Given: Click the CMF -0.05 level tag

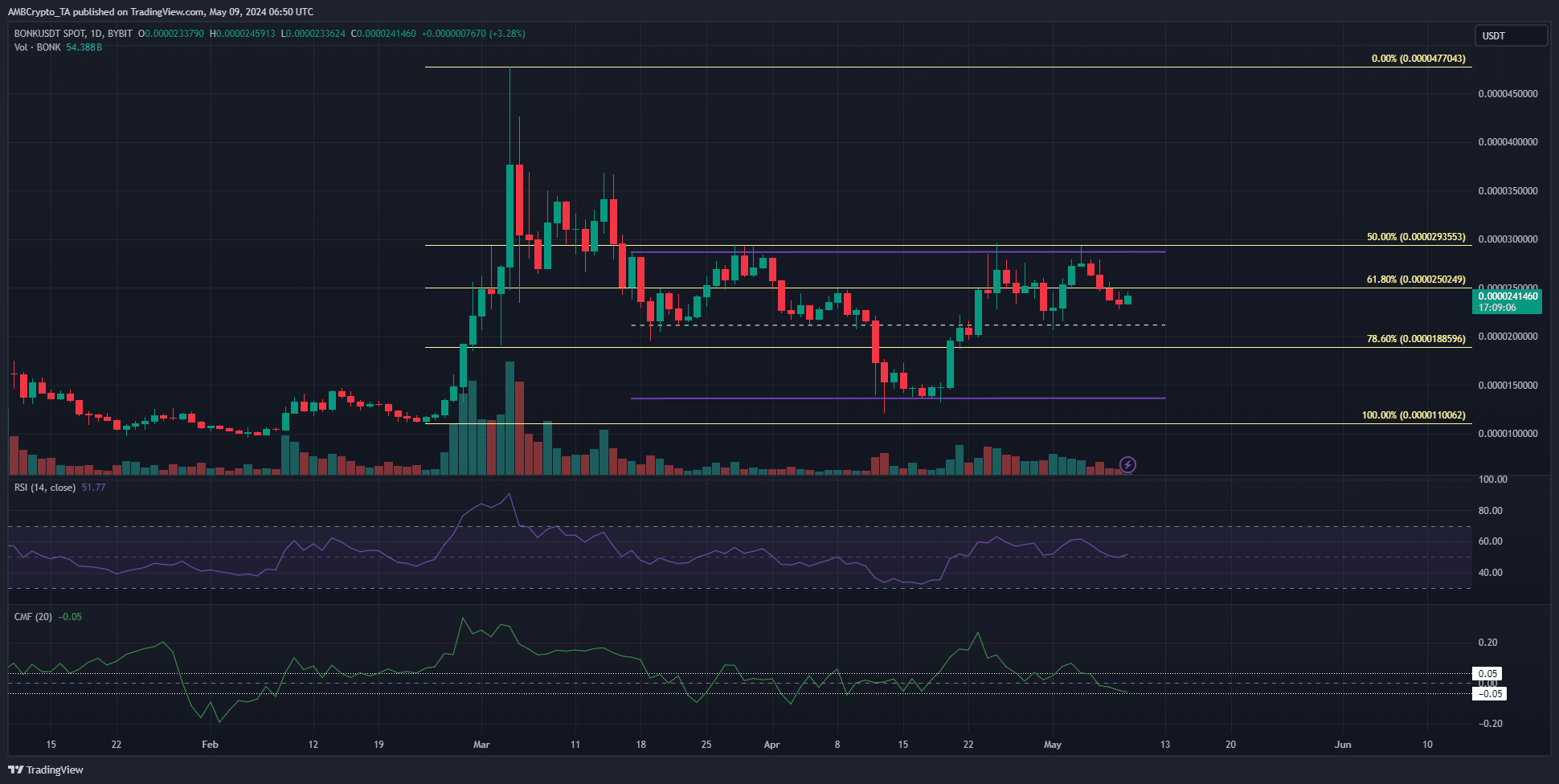Looking at the screenshot, I should 1489,694.
